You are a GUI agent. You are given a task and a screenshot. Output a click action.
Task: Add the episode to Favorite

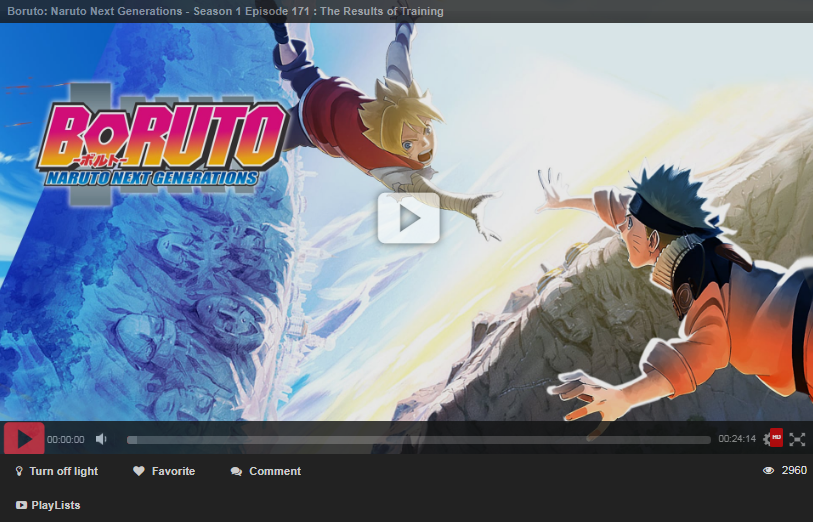(x=164, y=471)
